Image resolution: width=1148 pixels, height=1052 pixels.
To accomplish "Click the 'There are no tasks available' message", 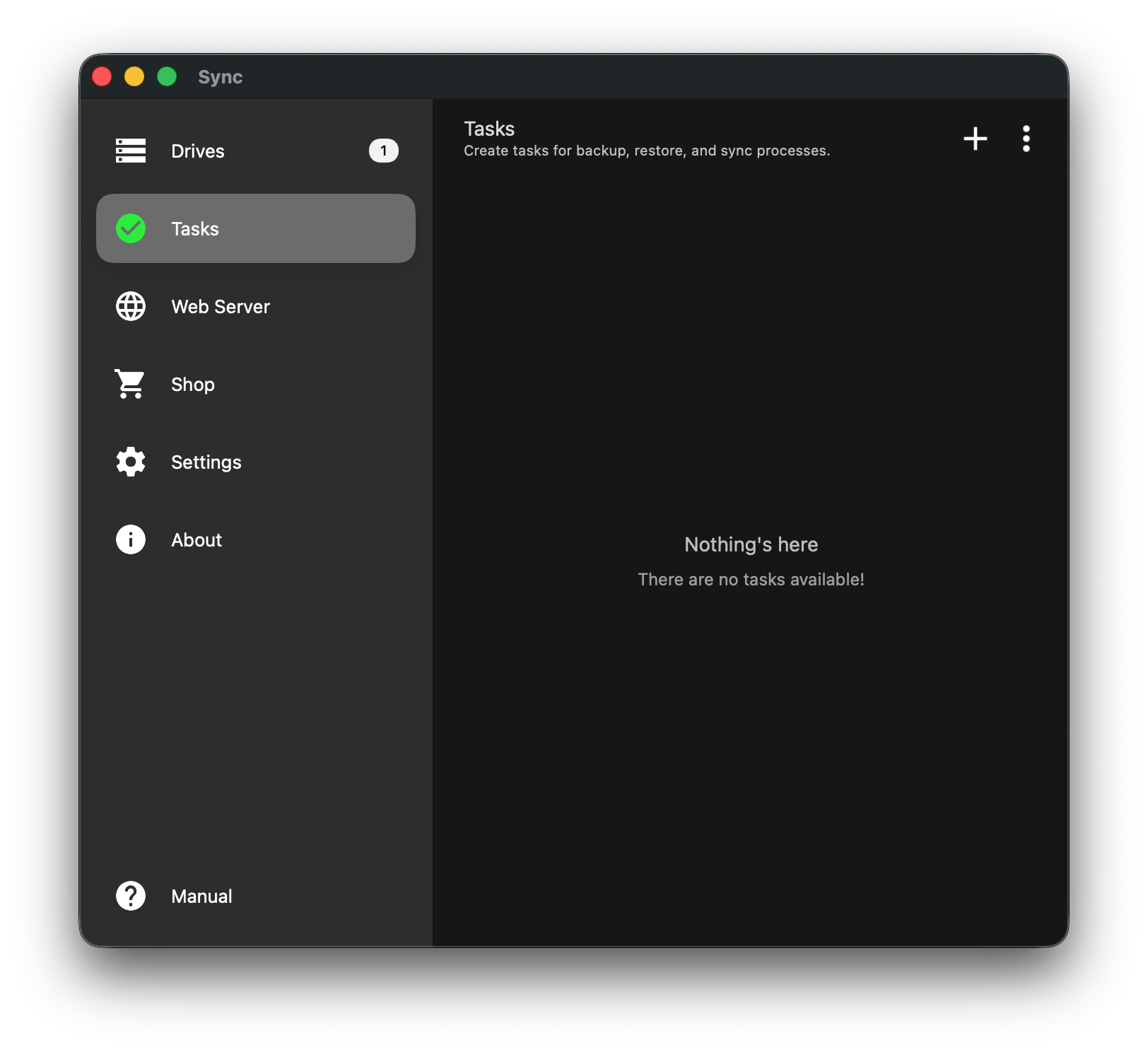I will (x=751, y=579).
